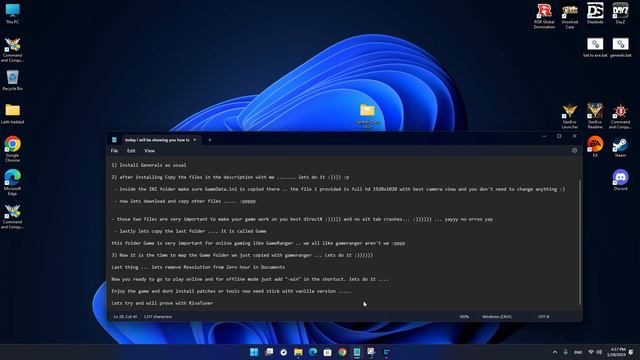Open the Edit menu in Notepad

coord(131,151)
